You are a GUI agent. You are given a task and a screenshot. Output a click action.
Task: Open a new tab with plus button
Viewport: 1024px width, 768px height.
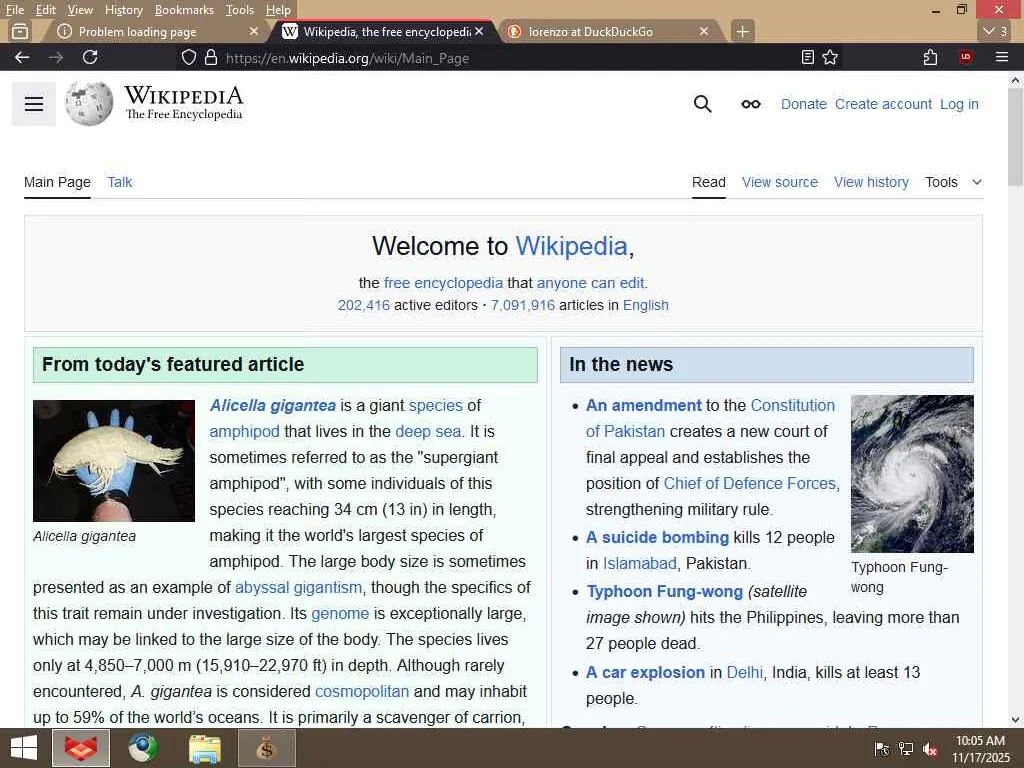click(743, 31)
